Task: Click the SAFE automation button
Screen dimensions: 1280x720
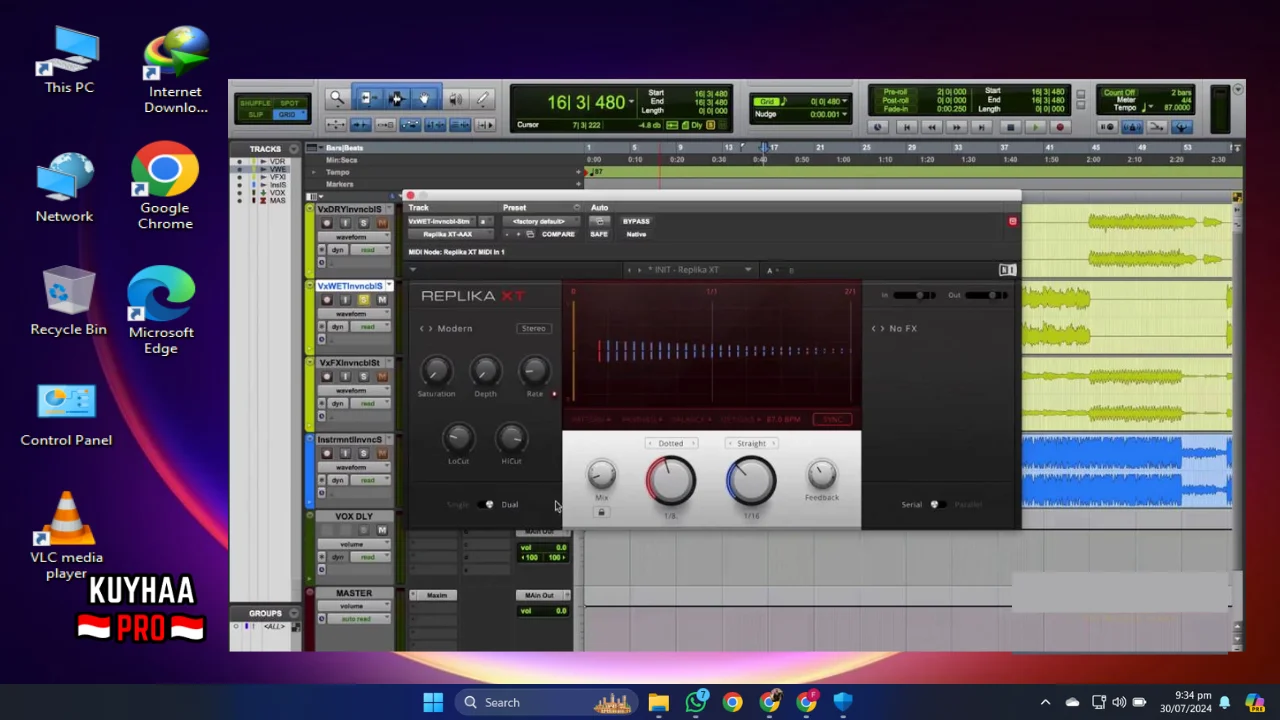Action: [599, 234]
